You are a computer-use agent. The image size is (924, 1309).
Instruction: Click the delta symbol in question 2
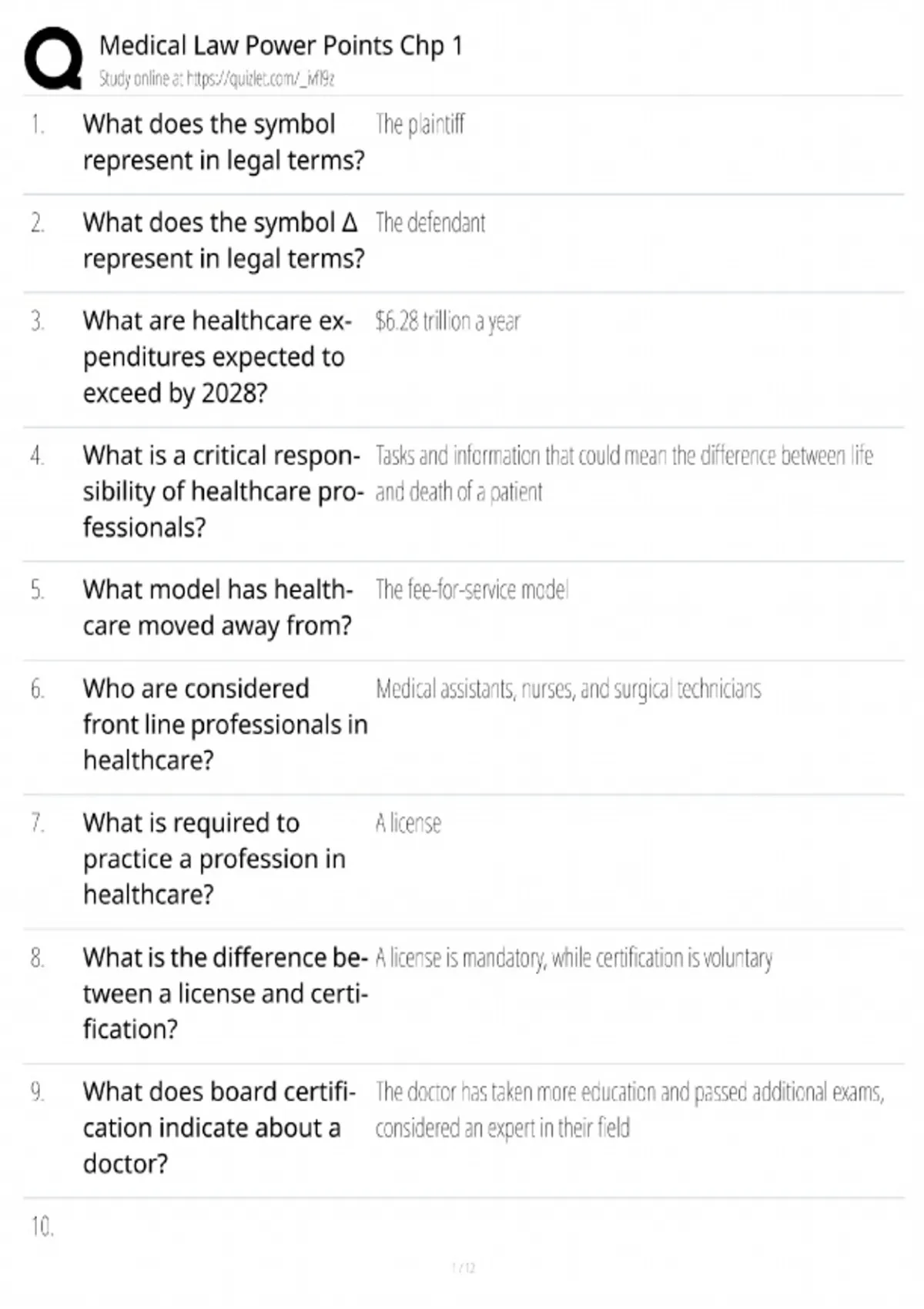pyautogui.click(x=350, y=223)
